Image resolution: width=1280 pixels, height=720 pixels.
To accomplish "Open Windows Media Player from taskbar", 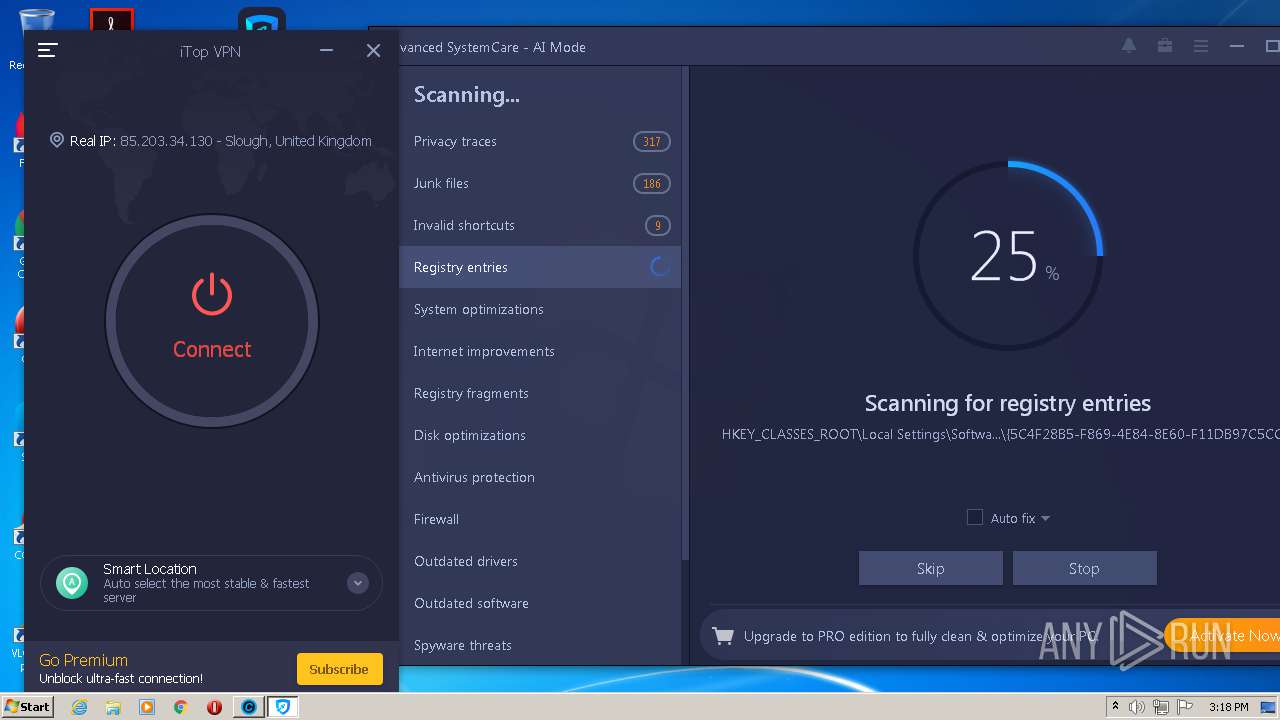I will (147, 707).
